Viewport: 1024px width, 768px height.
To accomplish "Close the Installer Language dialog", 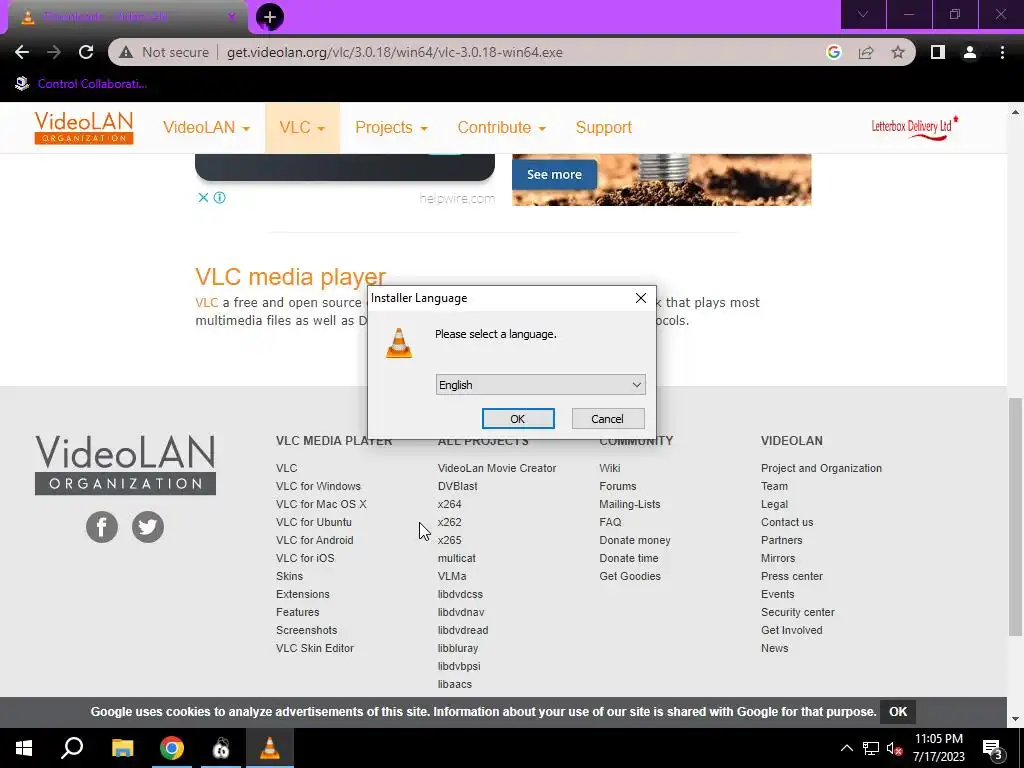I will [x=641, y=298].
